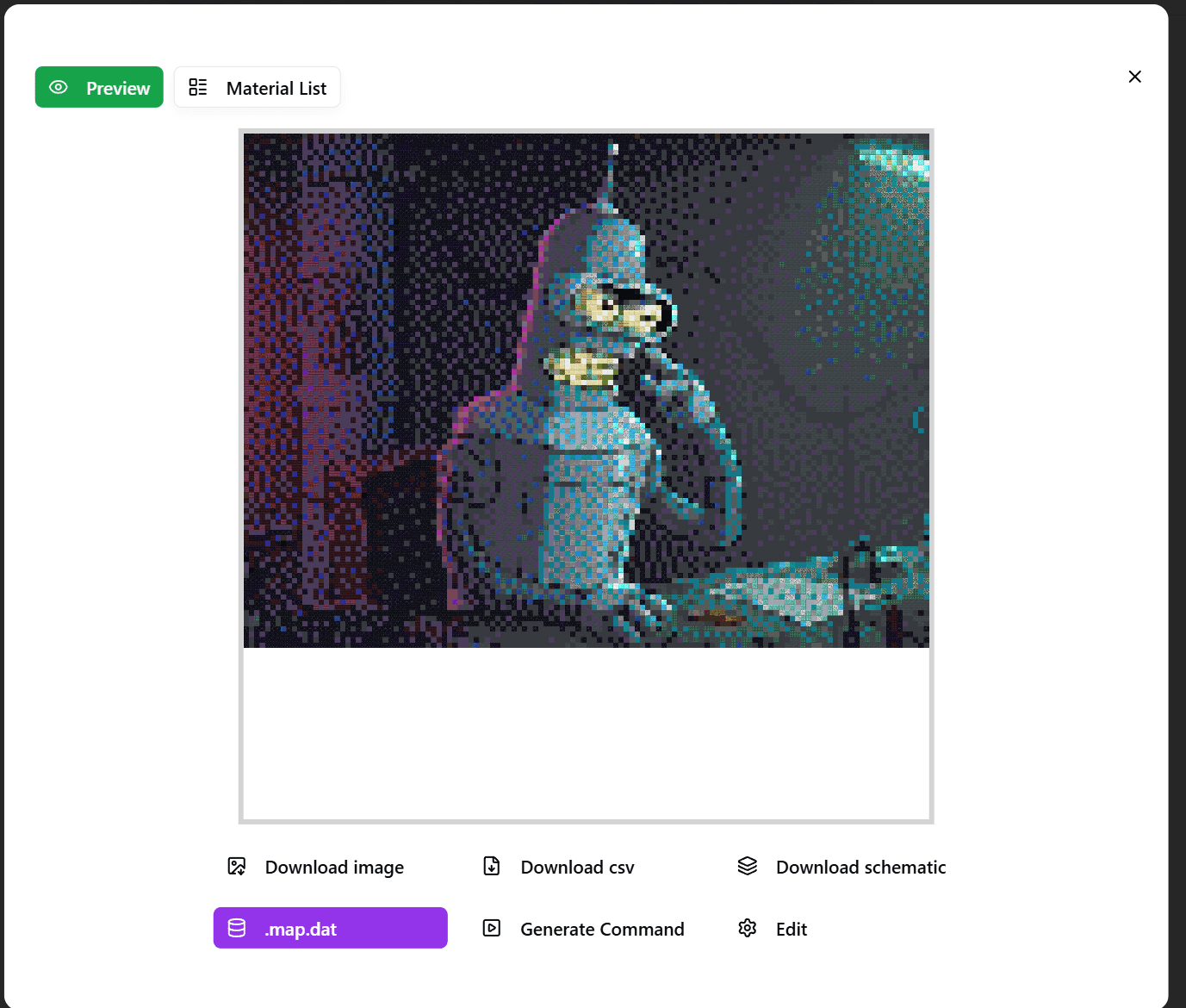Switch to the Preview tab

point(99,87)
